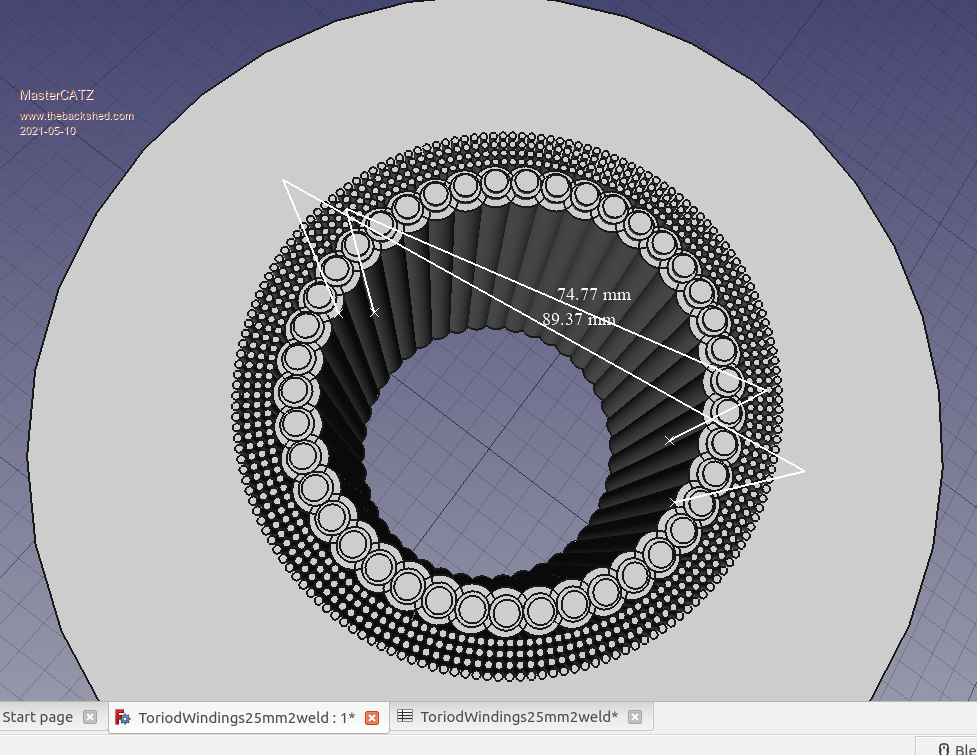Click the spreadsheet grid icon on the tab
Image resolution: width=977 pixels, height=755 pixels.
tap(405, 717)
